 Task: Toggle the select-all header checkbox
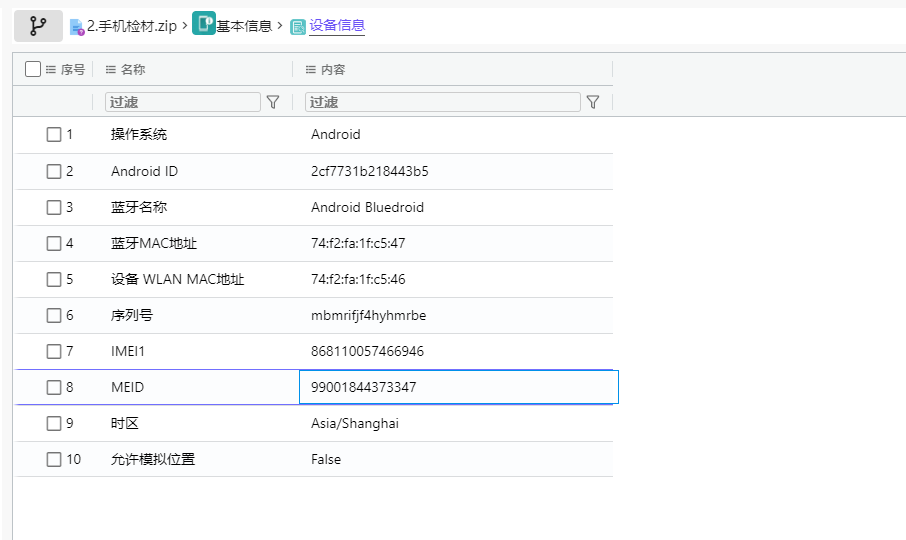coord(33,69)
